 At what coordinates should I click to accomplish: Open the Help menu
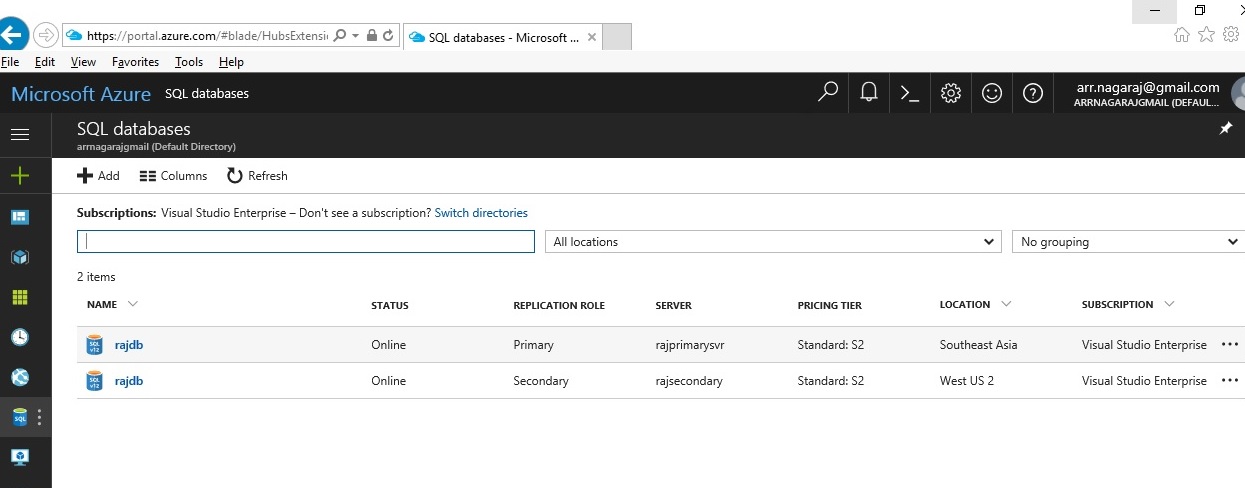(x=231, y=62)
